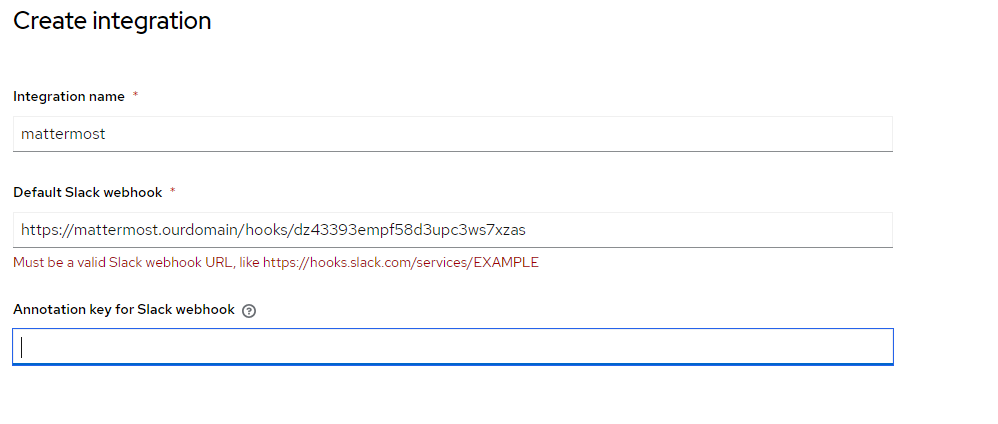
Task: Click the example hooks.slack.com URL in error text
Action: click(x=400, y=263)
